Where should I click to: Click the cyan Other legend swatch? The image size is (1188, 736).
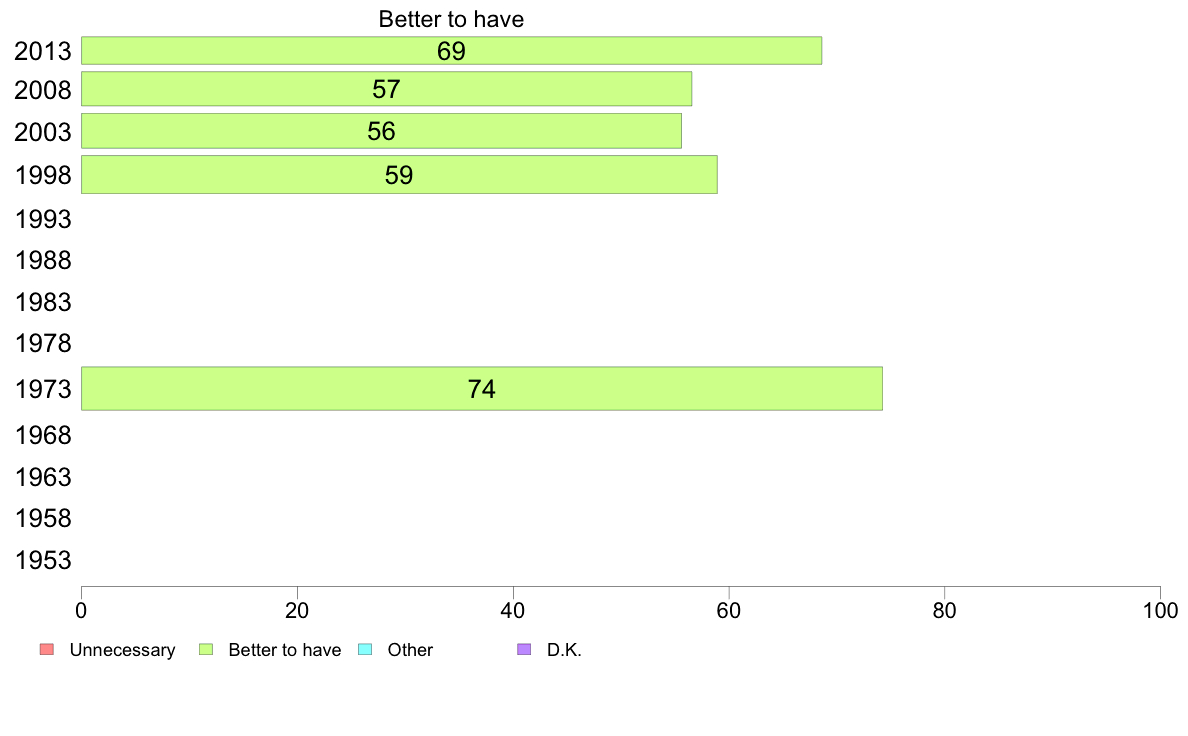point(364,650)
